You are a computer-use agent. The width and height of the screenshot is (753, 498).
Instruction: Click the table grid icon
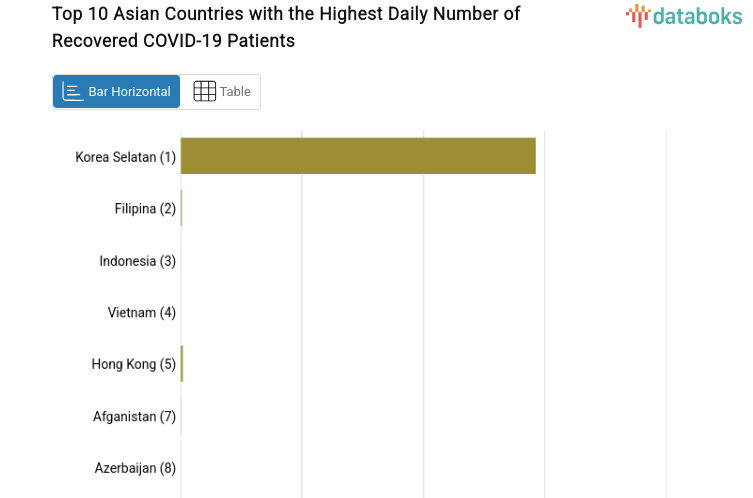[x=204, y=92]
